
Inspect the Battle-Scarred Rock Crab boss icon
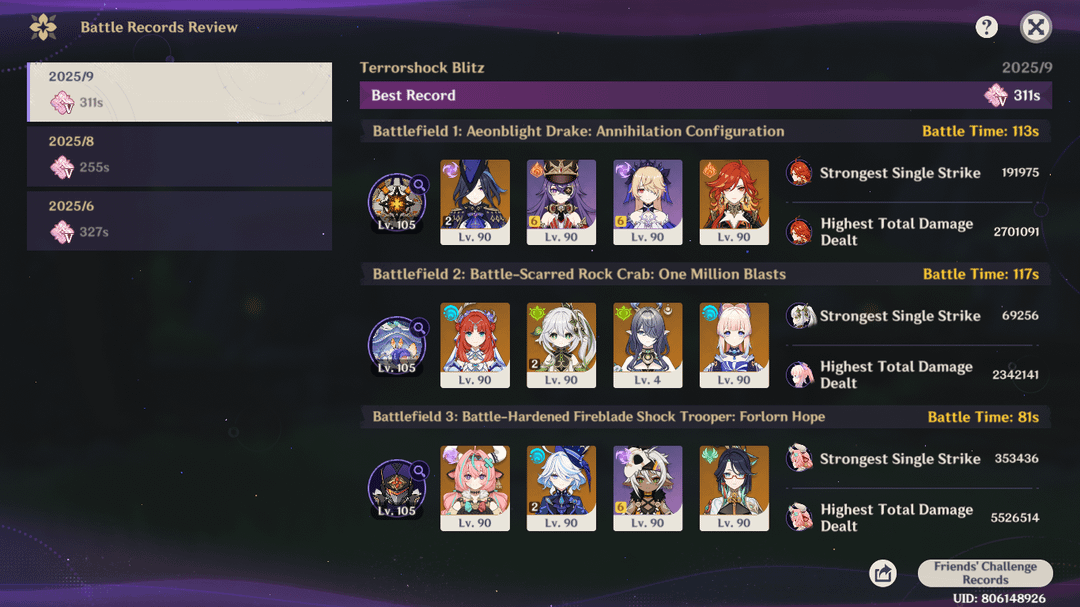(x=397, y=345)
